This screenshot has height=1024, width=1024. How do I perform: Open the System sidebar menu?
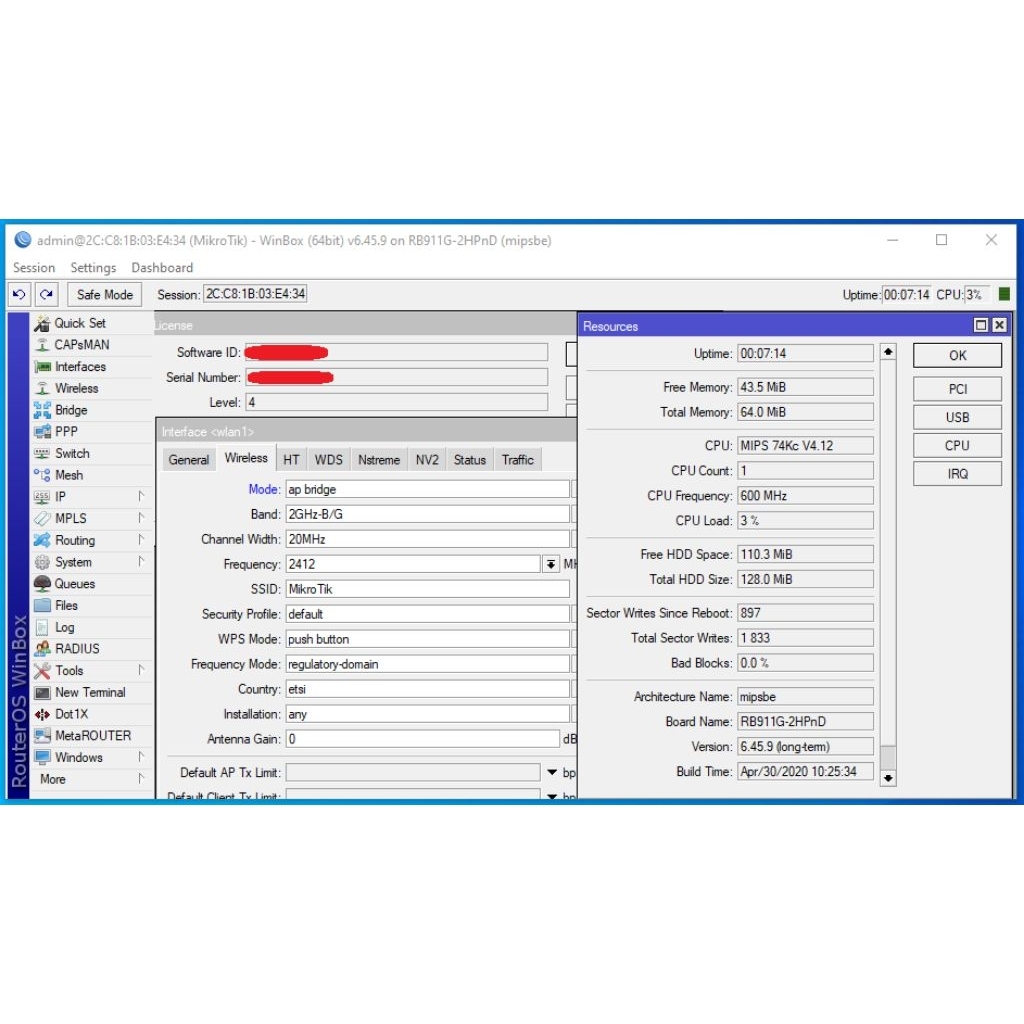[x=91, y=562]
